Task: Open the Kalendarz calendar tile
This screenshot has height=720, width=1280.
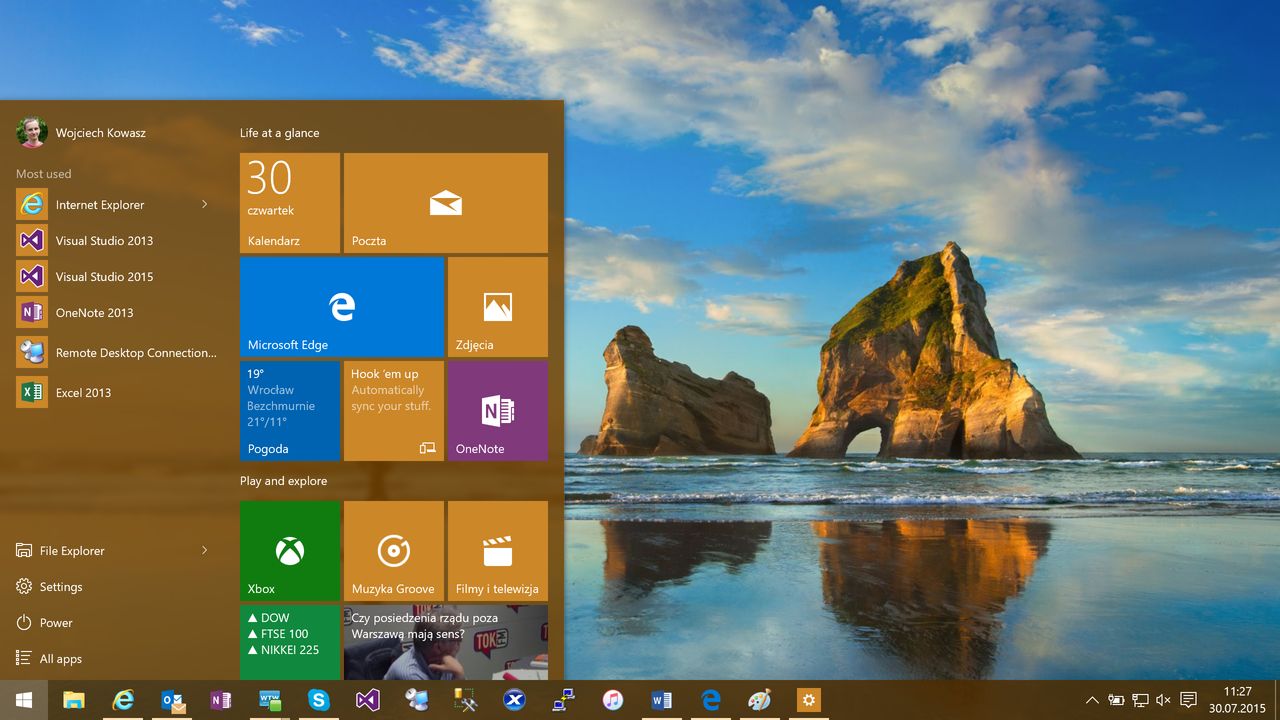Action: coord(290,202)
